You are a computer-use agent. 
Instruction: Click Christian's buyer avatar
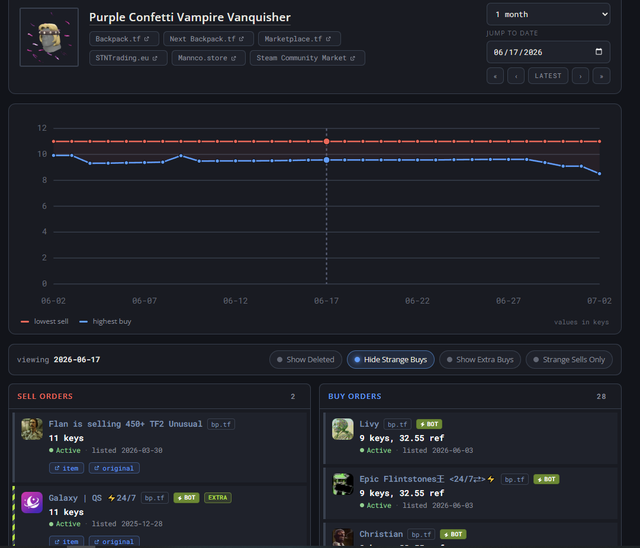(343, 537)
